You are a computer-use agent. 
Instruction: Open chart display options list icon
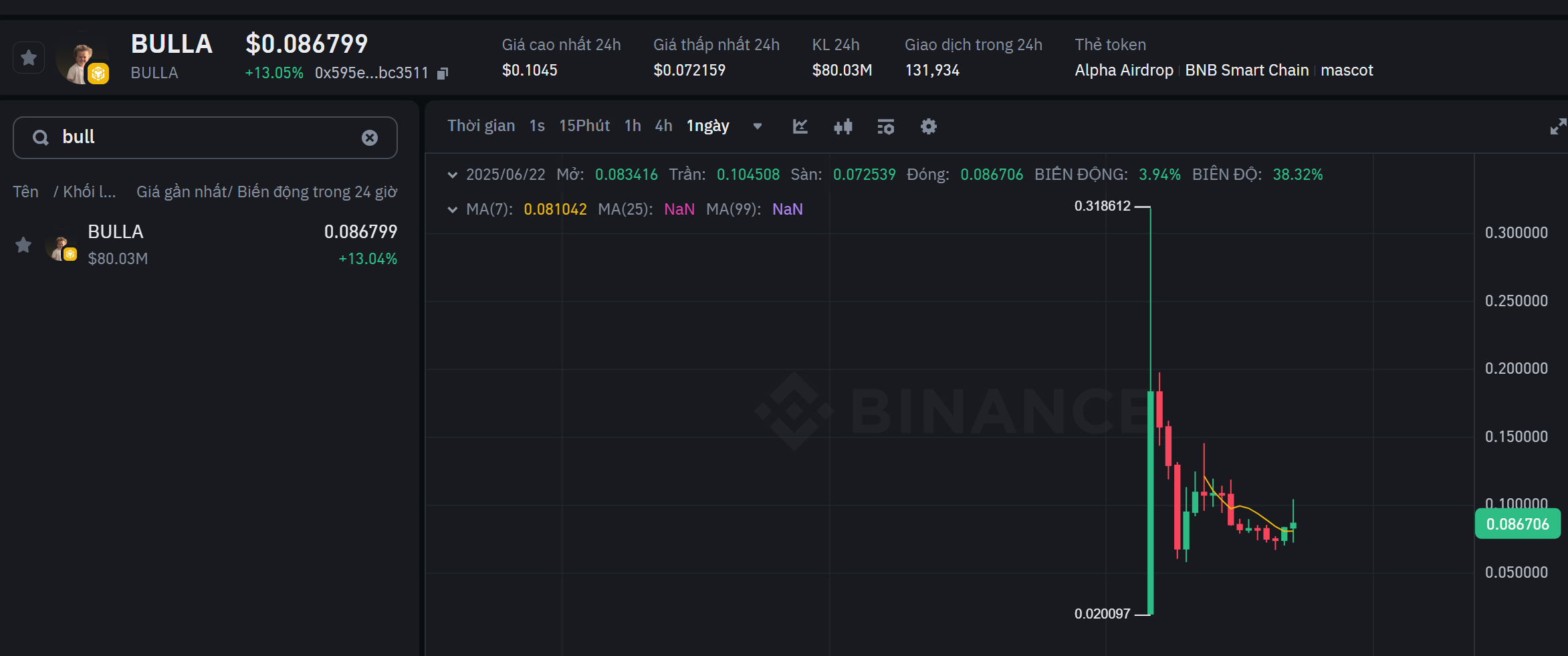point(886,126)
